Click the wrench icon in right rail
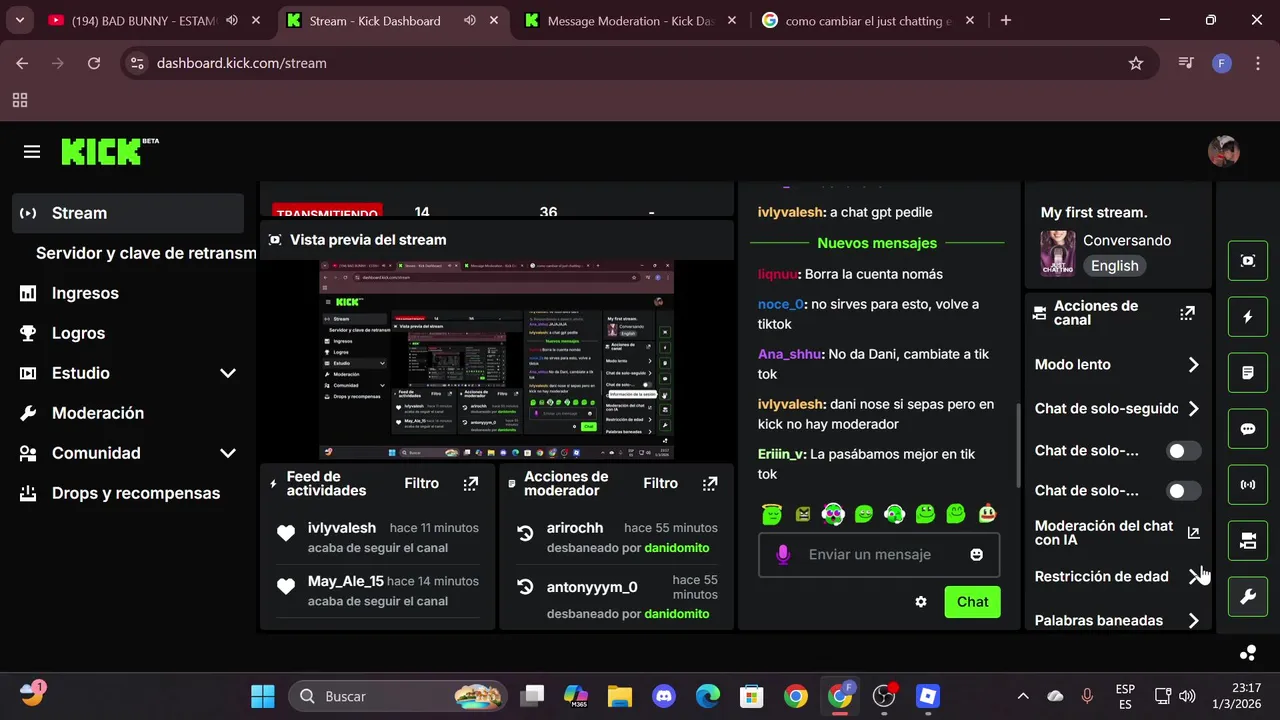The width and height of the screenshot is (1280, 720). coord(1248,597)
